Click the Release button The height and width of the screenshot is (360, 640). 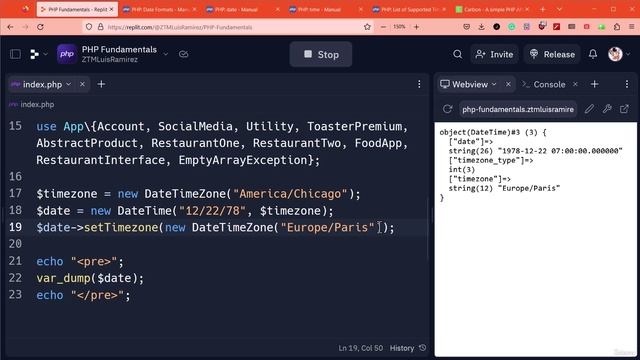click(x=552, y=54)
